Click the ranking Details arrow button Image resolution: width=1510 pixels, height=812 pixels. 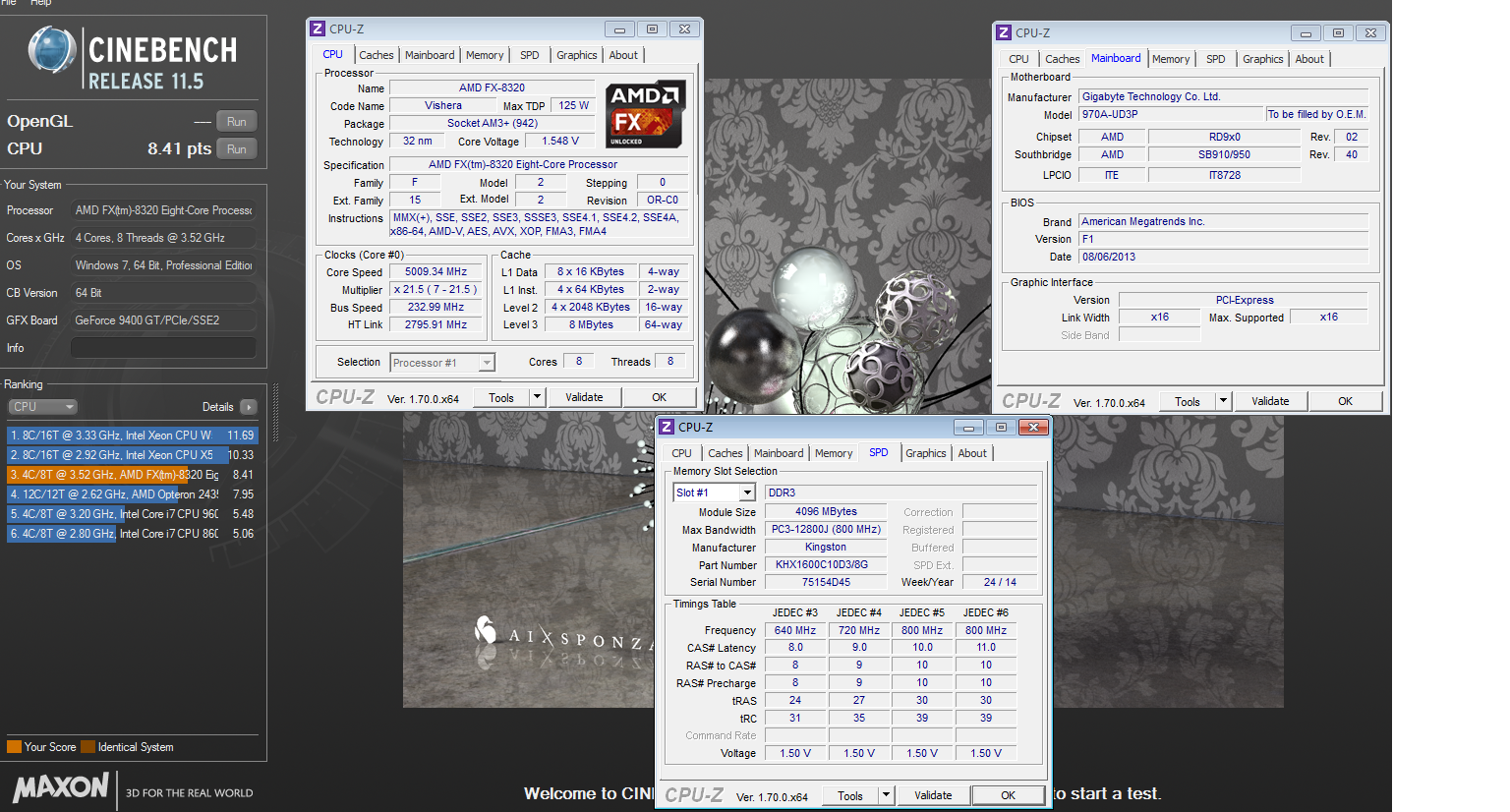[248, 407]
